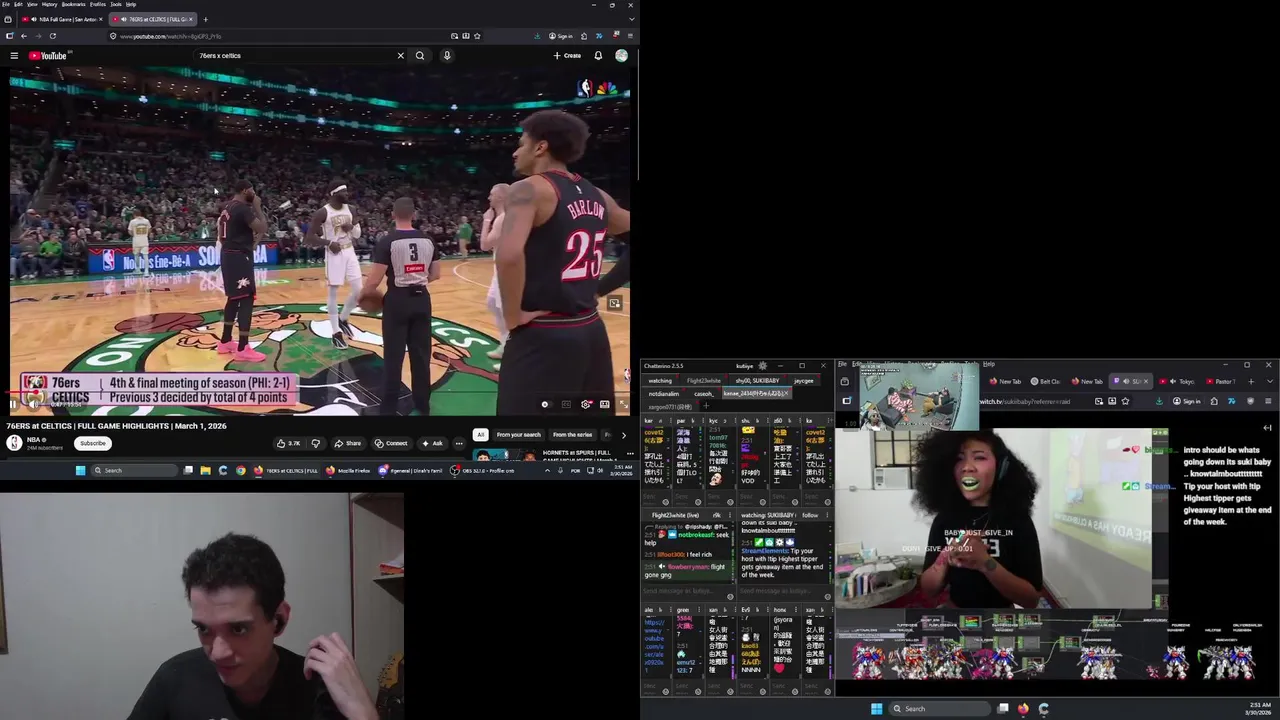Switch to 'Belt Cla' tab in right Firefox

(x=1046, y=381)
